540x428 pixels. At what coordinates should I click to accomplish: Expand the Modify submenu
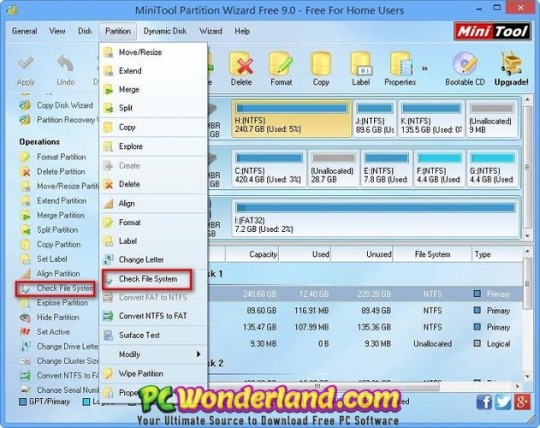click(x=153, y=354)
